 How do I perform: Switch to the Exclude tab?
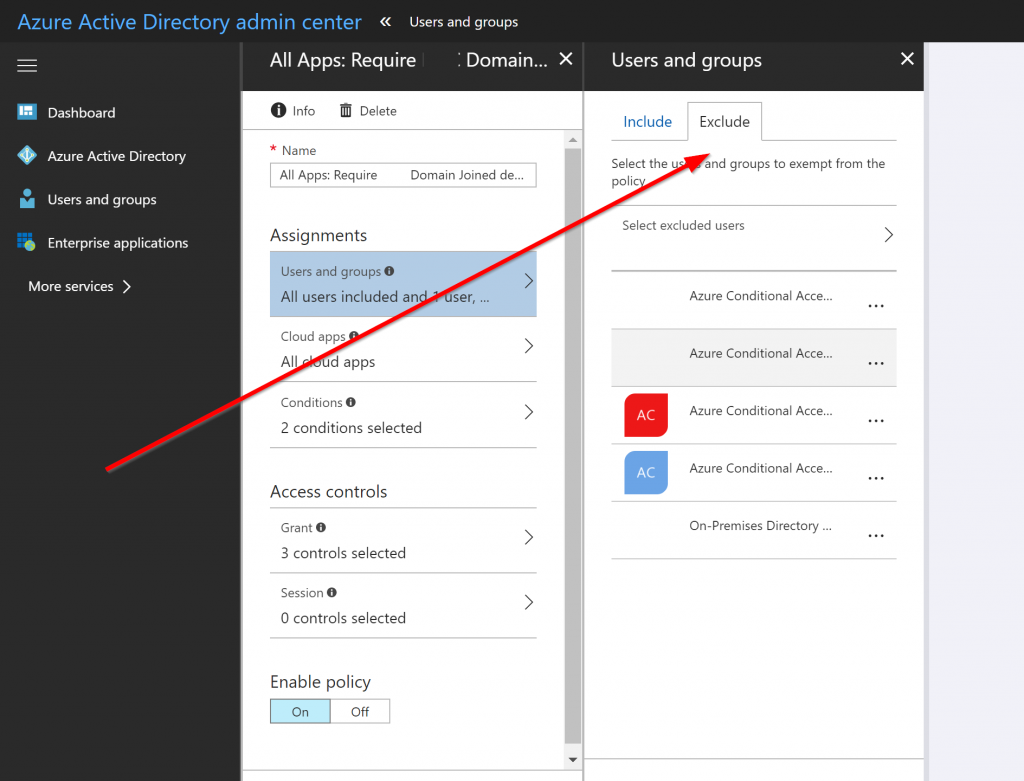[724, 121]
